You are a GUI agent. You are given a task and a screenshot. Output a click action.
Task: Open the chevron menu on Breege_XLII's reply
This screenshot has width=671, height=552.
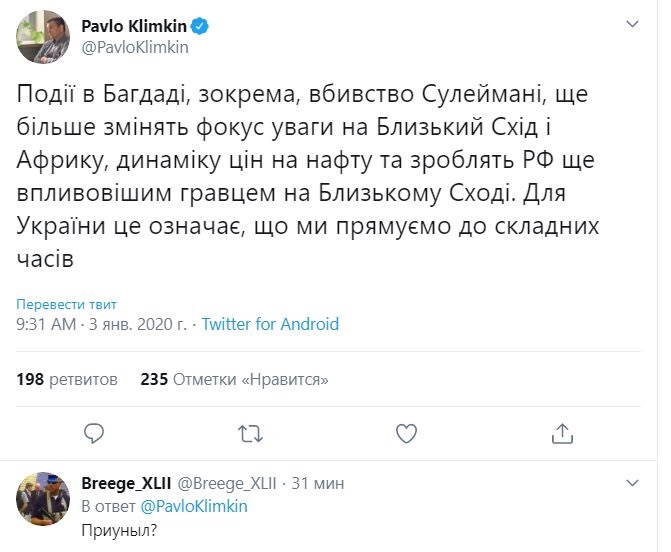[x=632, y=484]
